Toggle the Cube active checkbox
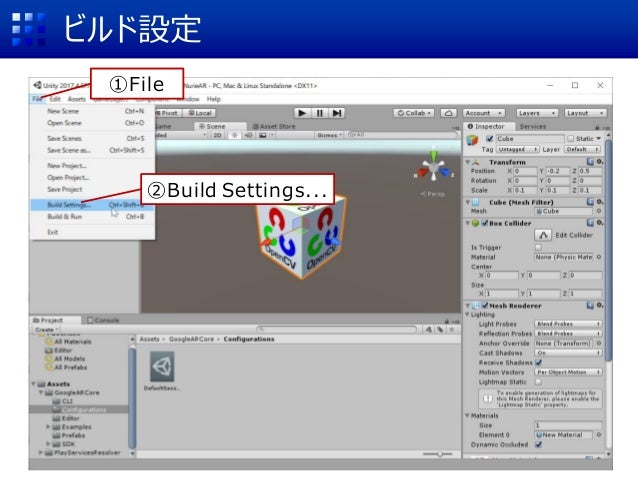The image size is (638, 479). click(489, 139)
